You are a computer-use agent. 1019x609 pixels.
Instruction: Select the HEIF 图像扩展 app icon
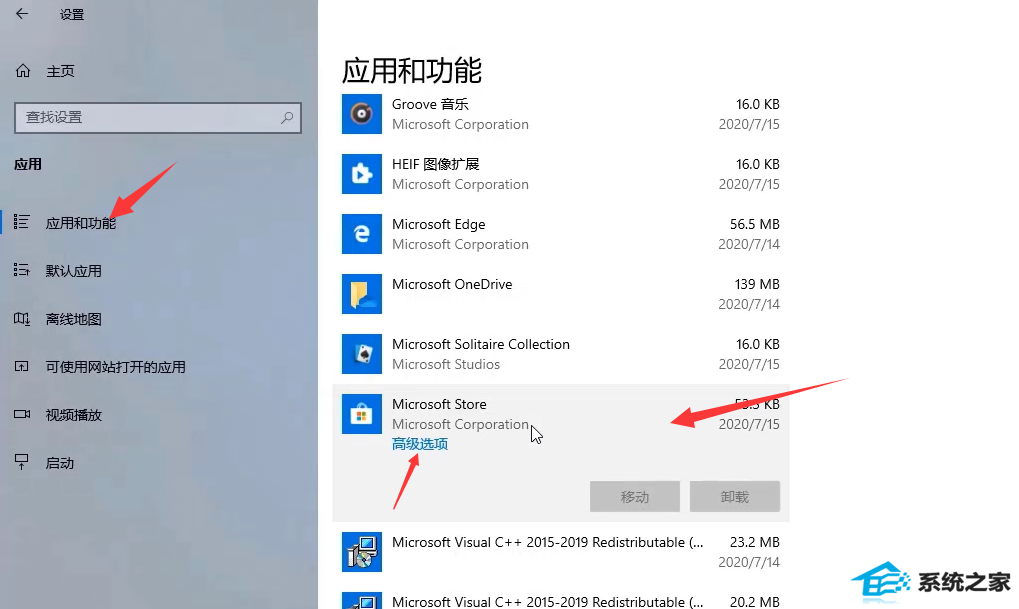[x=362, y=174]
